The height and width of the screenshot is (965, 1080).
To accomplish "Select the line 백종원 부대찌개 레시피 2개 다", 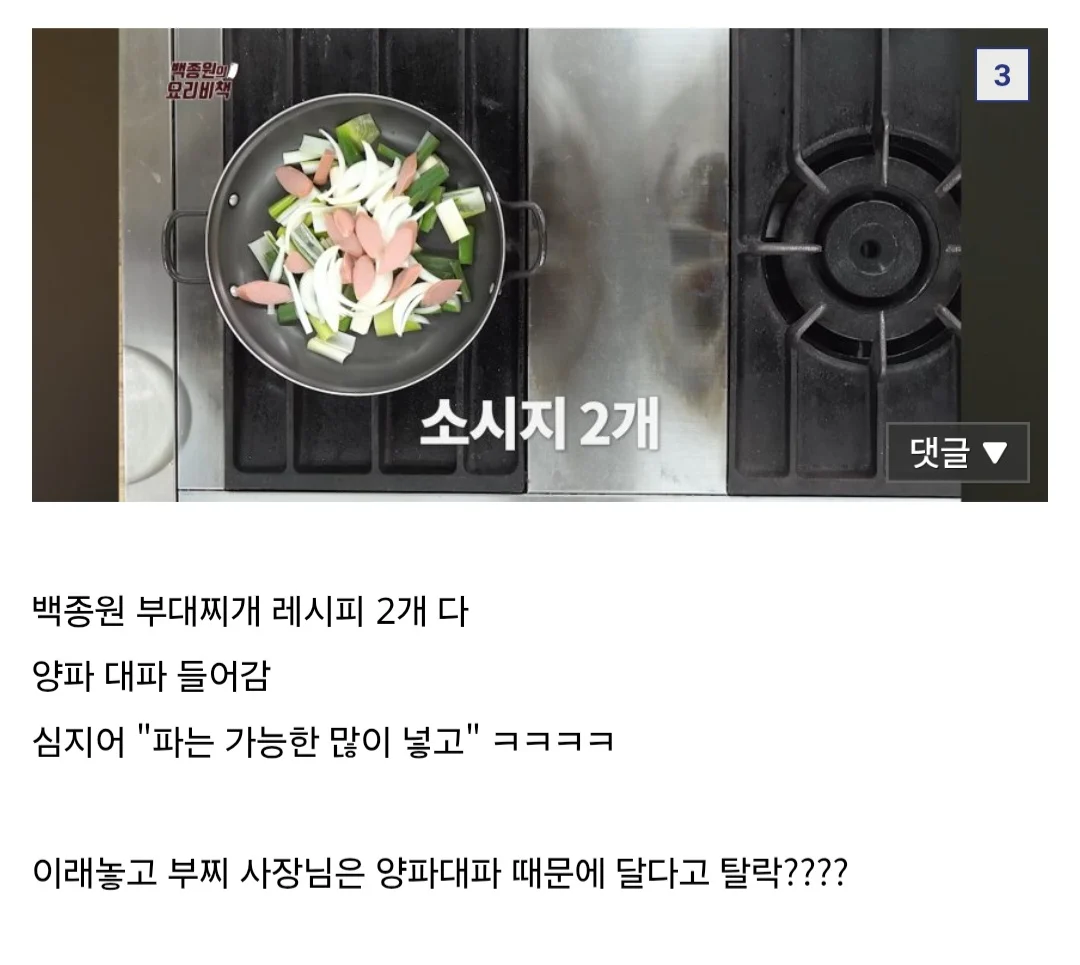I will (250, 611).
